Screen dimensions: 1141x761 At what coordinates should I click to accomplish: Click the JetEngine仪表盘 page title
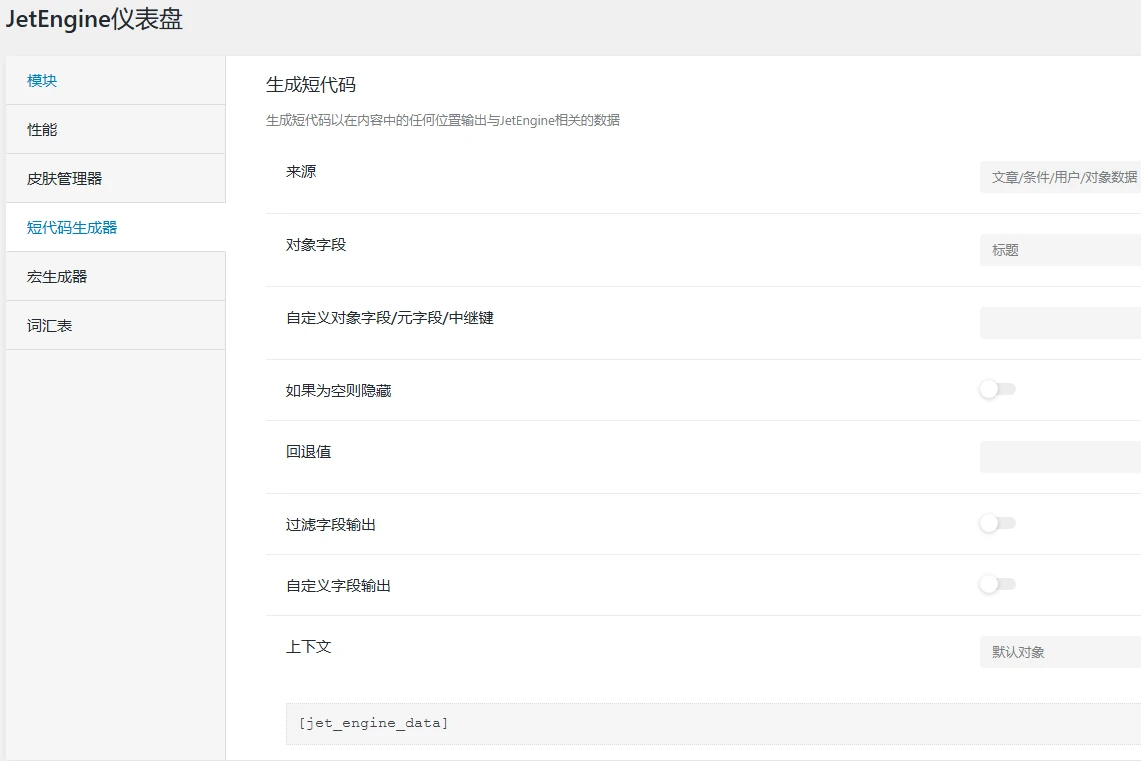[x=93, y=19]
